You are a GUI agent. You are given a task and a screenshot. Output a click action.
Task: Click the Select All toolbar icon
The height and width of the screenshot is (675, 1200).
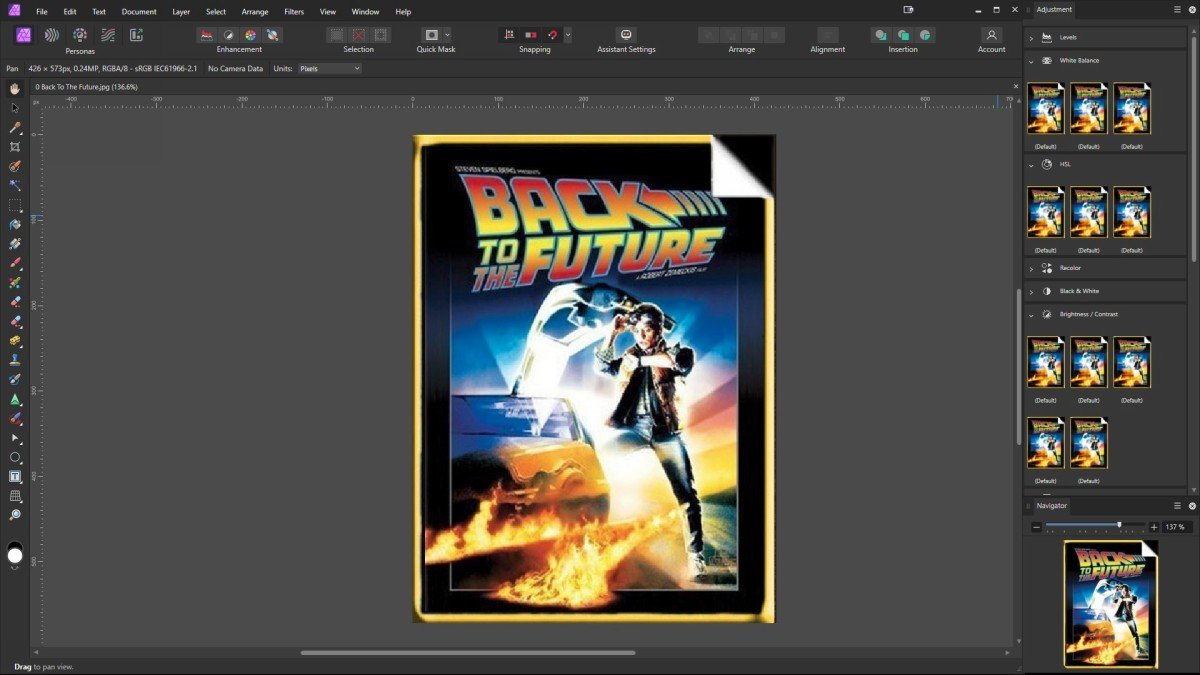tap(336, 34)
